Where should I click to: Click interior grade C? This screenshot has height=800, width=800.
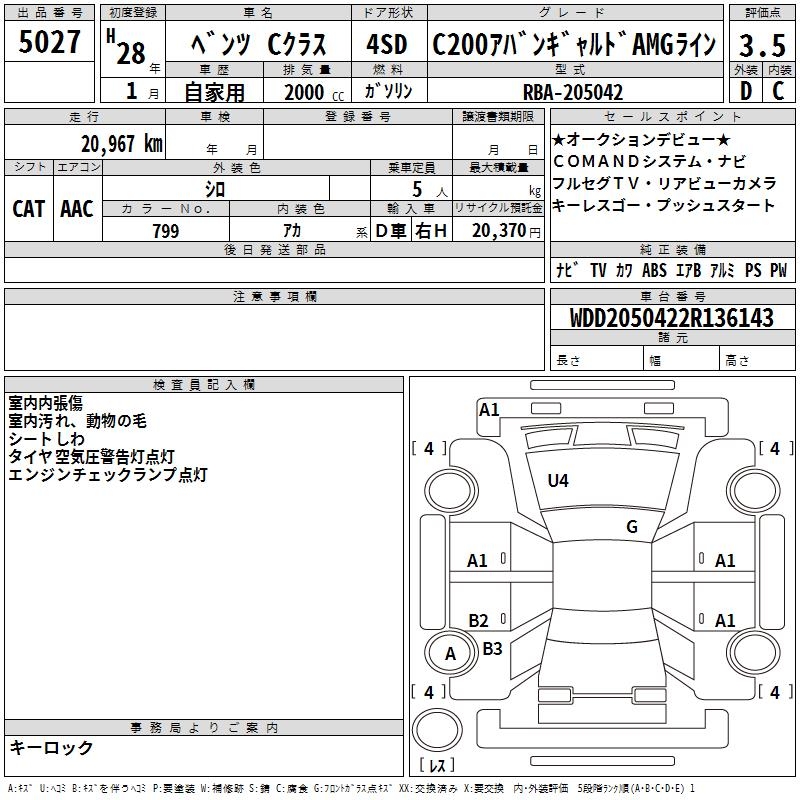[779, 91]
